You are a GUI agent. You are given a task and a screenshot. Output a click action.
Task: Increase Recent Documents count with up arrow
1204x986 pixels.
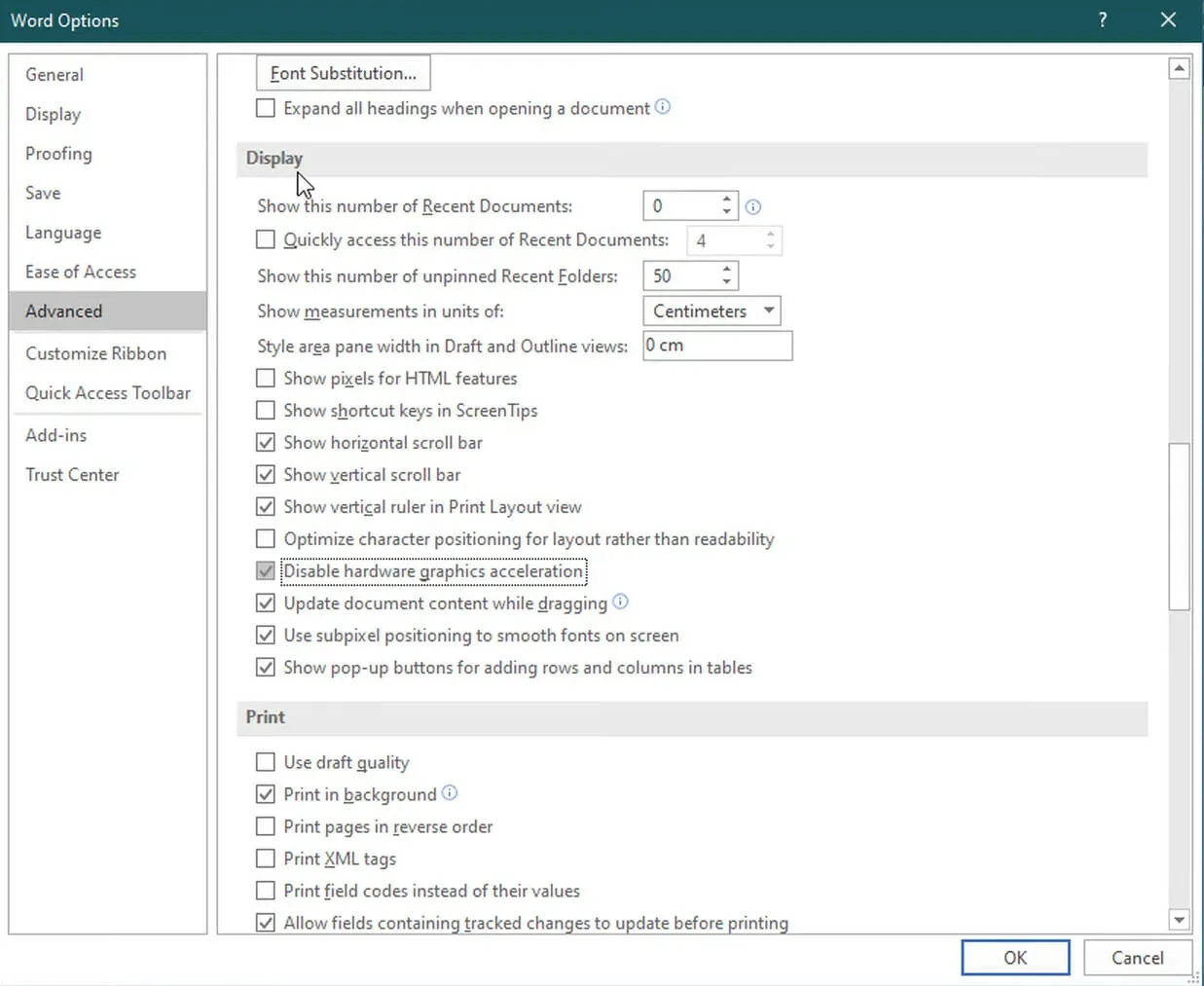point(726,200)
